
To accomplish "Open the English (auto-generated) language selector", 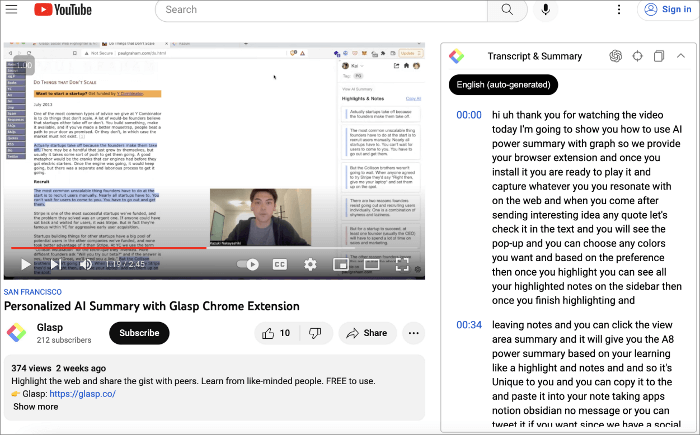I will click(503, 85).
